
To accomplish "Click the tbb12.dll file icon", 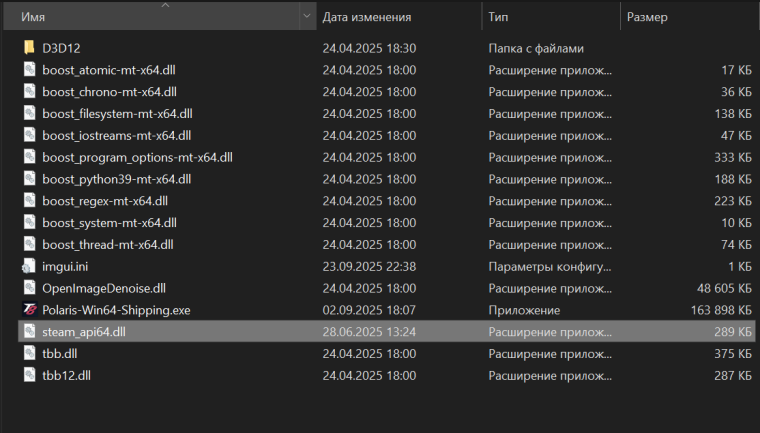I will pos(30,375).
